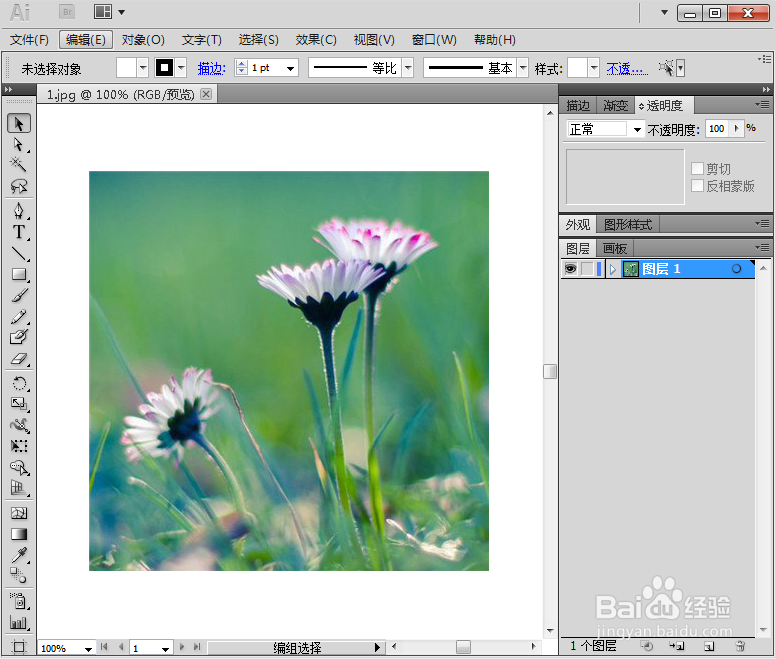776x659 pixels.
Task: Enable the 反相蒙版 checkbox
Action: click(x=697, y=186)
